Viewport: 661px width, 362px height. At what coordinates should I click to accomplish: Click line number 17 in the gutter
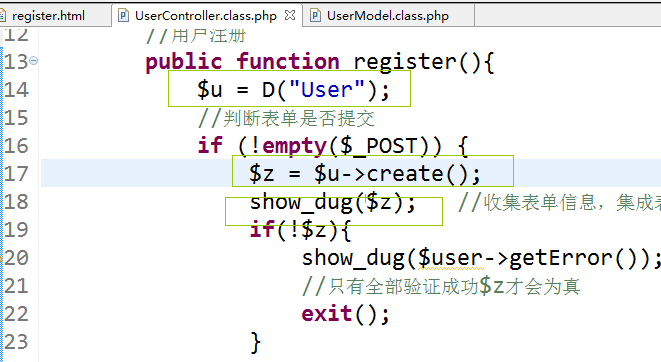click(x=16, y=174)
